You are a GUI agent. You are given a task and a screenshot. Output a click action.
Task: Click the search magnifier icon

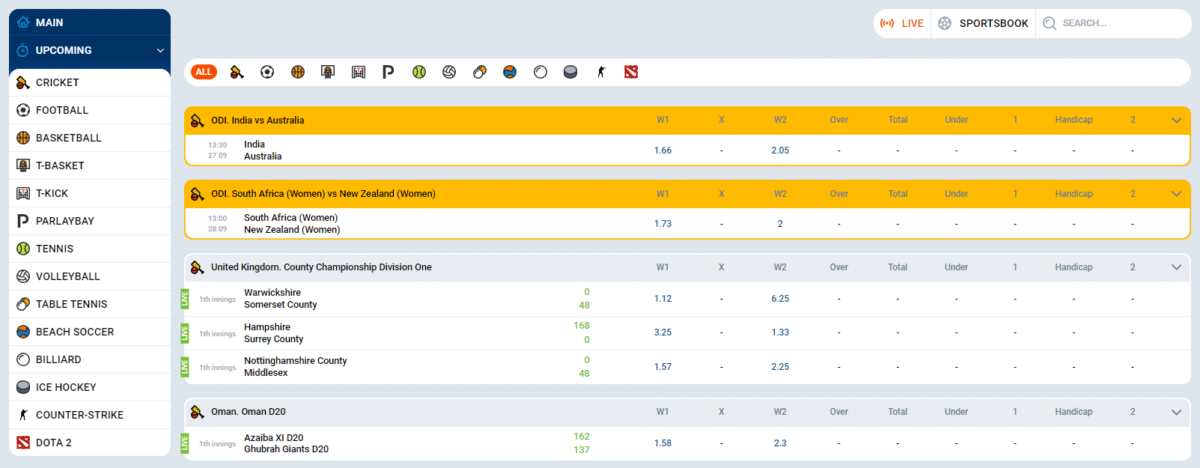pos(1049,23)
